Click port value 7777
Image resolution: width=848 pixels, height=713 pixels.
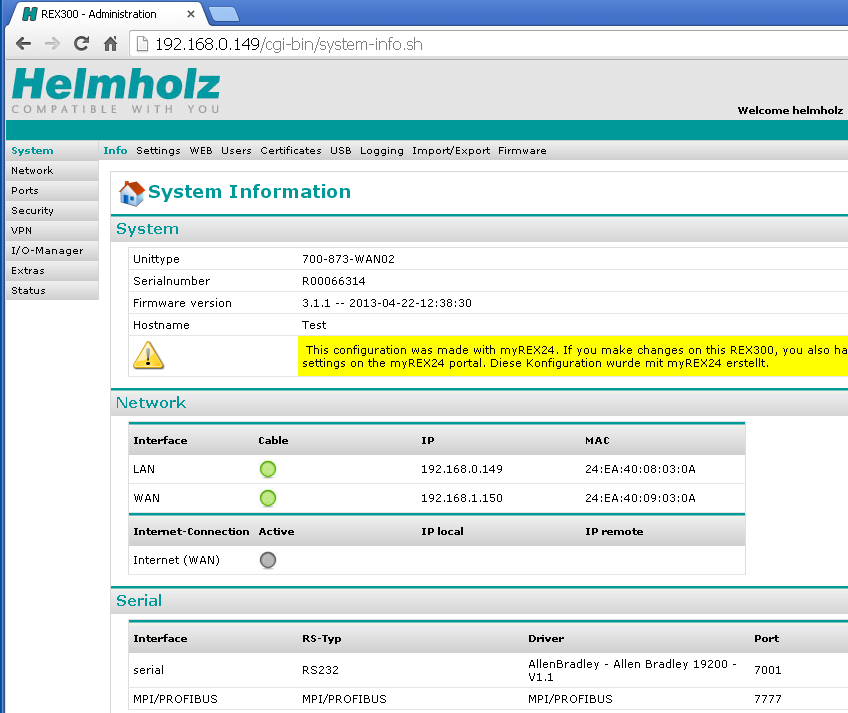[767, 699]
